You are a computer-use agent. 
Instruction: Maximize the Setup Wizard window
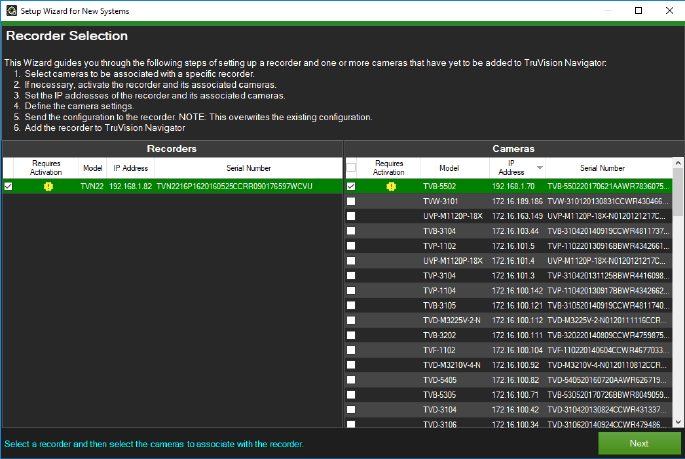(x=638, y=10)
